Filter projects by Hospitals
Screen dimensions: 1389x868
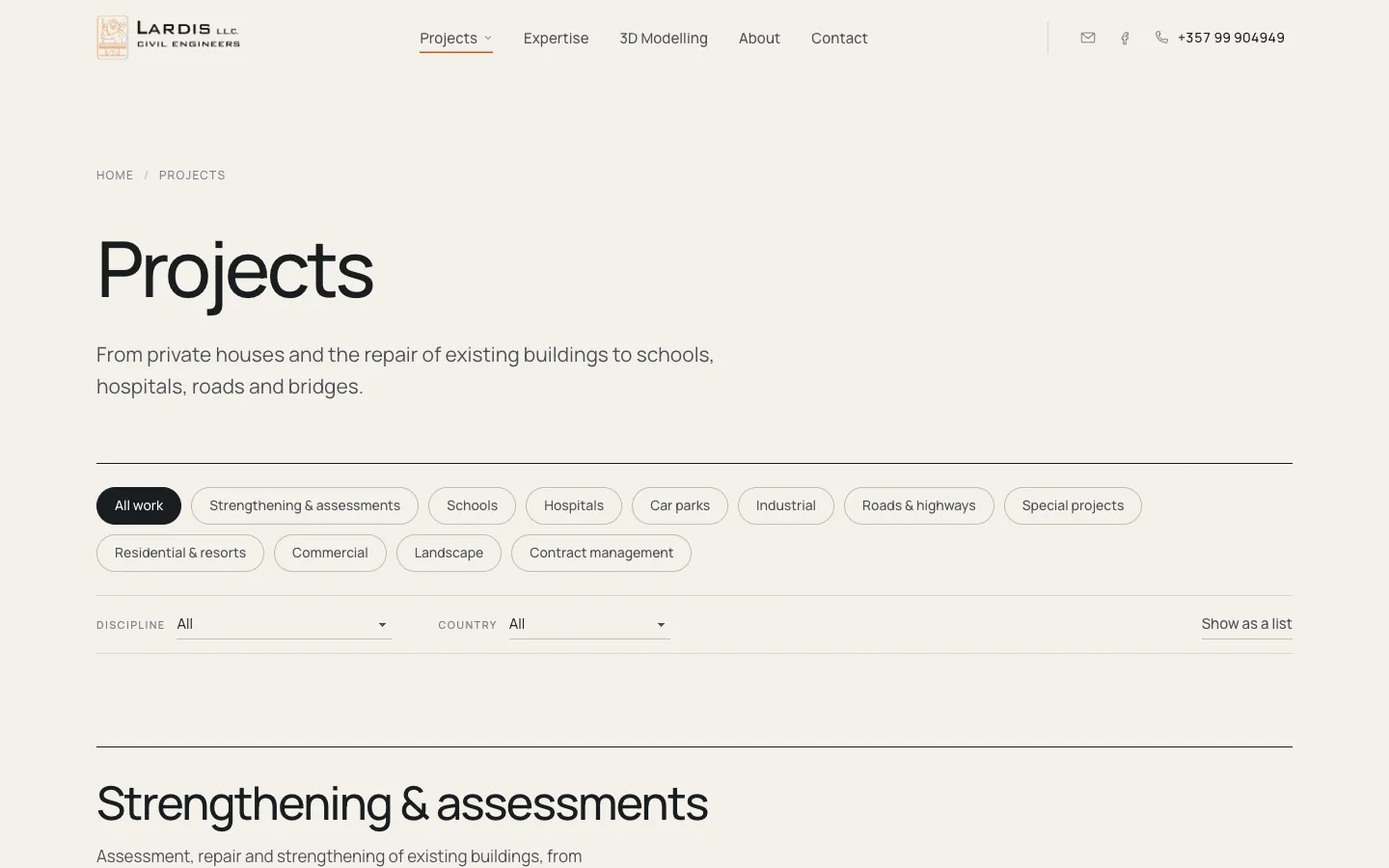[574, 505]
